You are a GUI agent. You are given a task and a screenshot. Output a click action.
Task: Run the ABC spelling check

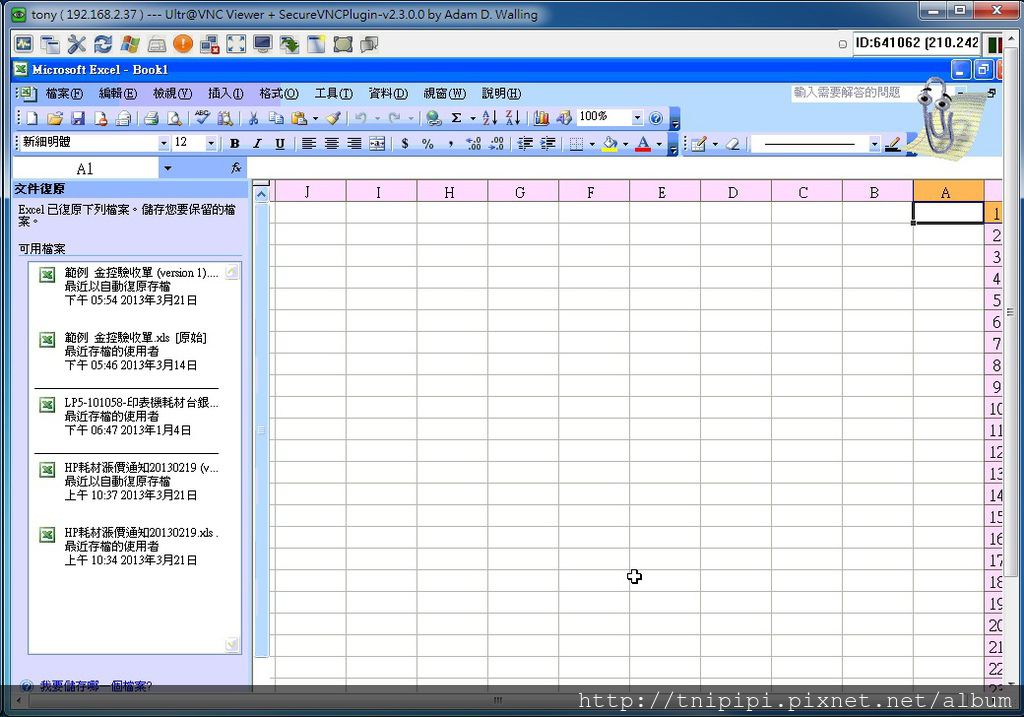click(x=202, y=118)
